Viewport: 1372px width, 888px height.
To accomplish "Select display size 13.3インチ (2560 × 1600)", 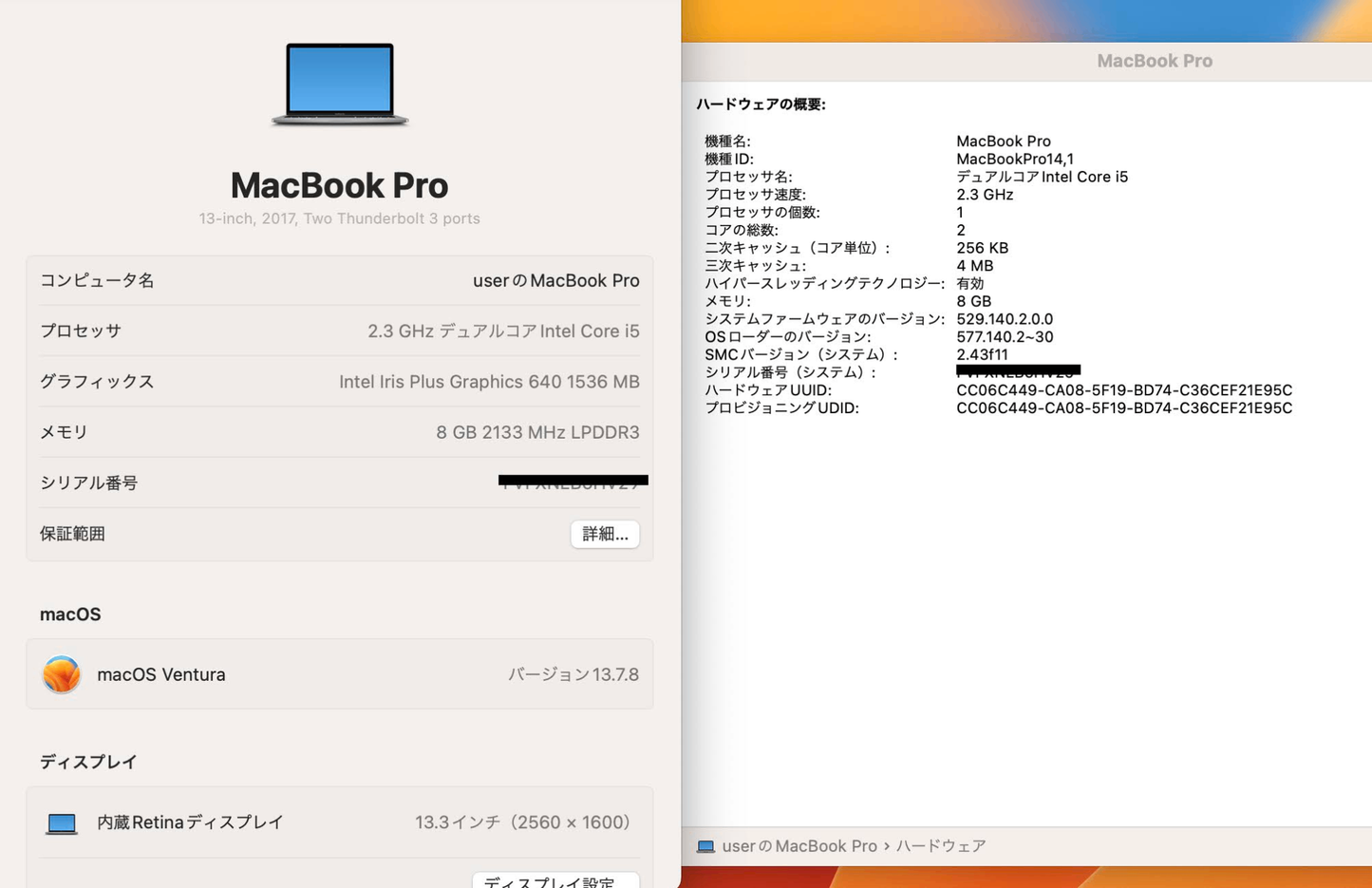I will coord(522,822).
